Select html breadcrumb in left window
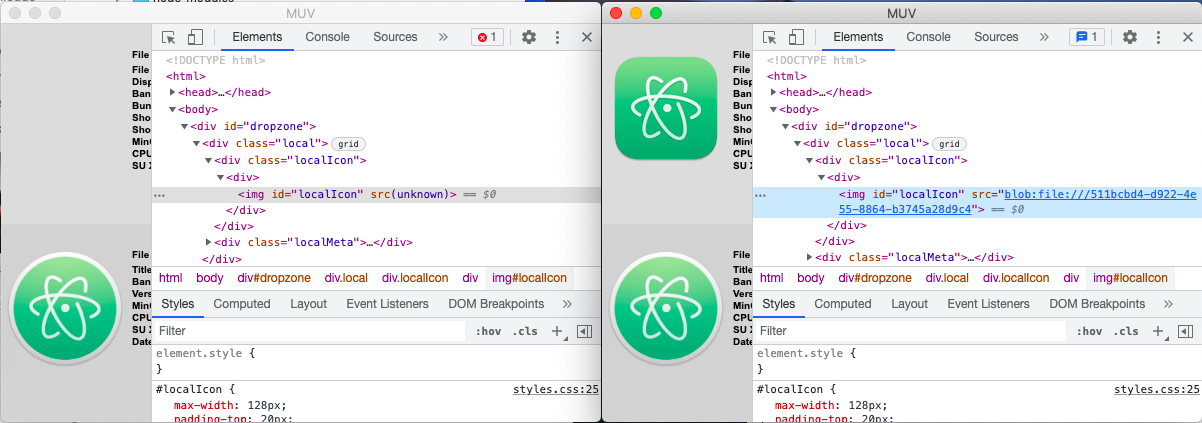This screenshot has height=423, width=1202. click(171, 278)
